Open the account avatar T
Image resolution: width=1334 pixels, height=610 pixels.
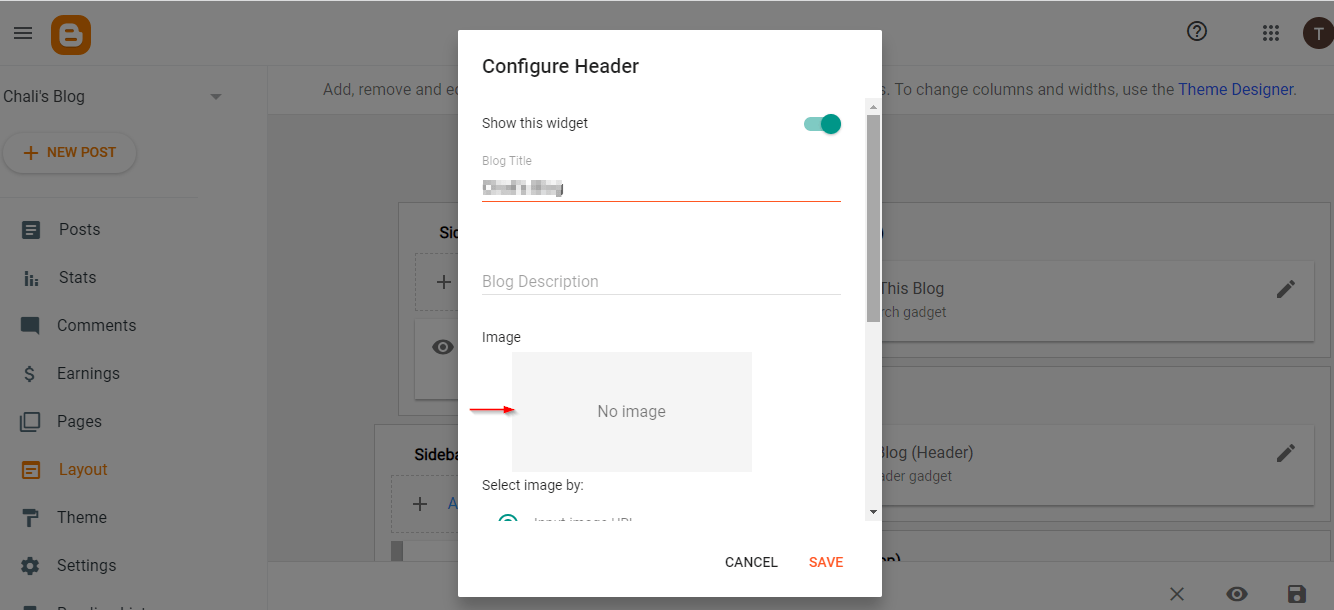tap(1318, 33)
